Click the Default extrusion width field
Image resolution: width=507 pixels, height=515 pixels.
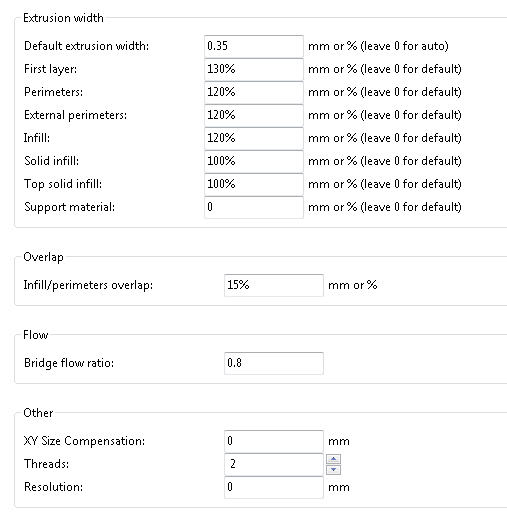point(254,46)
